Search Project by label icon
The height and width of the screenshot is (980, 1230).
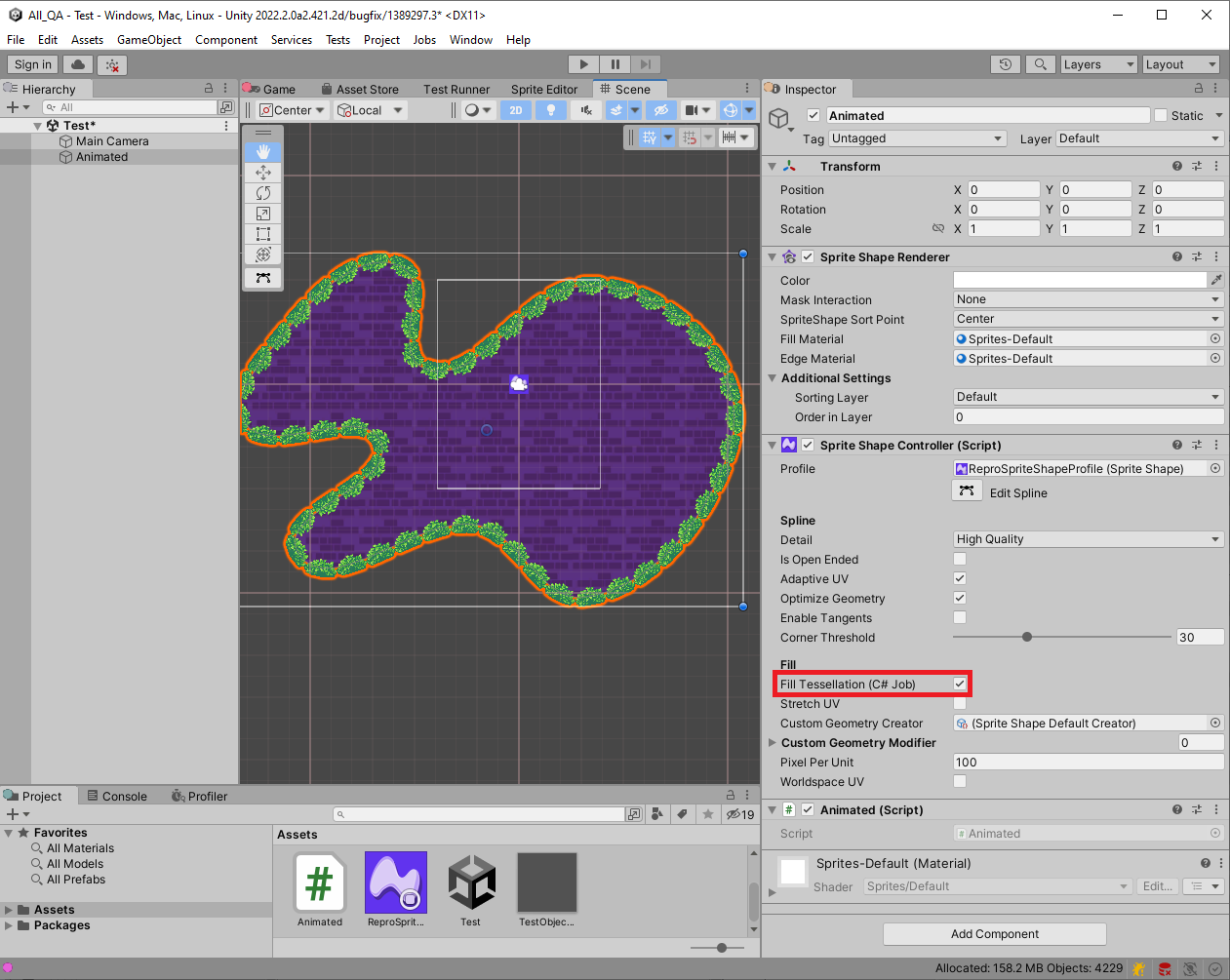[682, 814]
